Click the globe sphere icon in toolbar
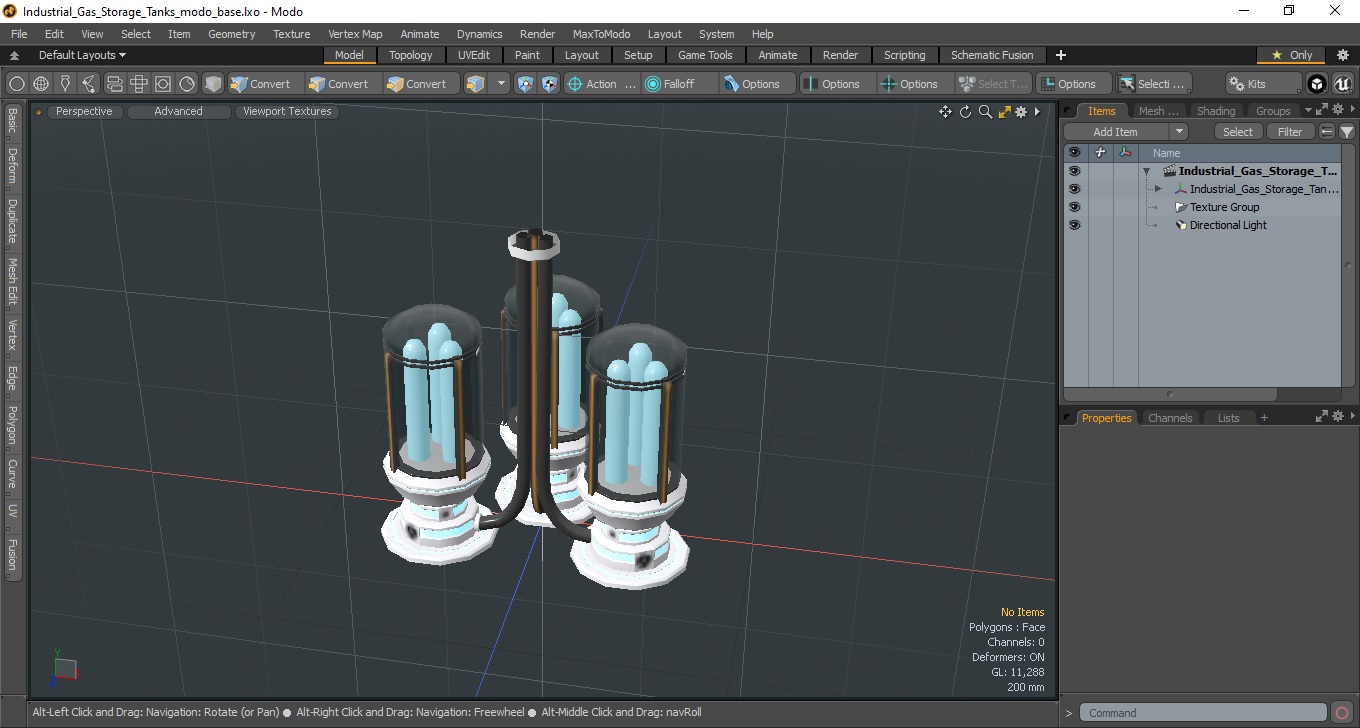This screenshot has width=1360, height=728. click(41, 84)
